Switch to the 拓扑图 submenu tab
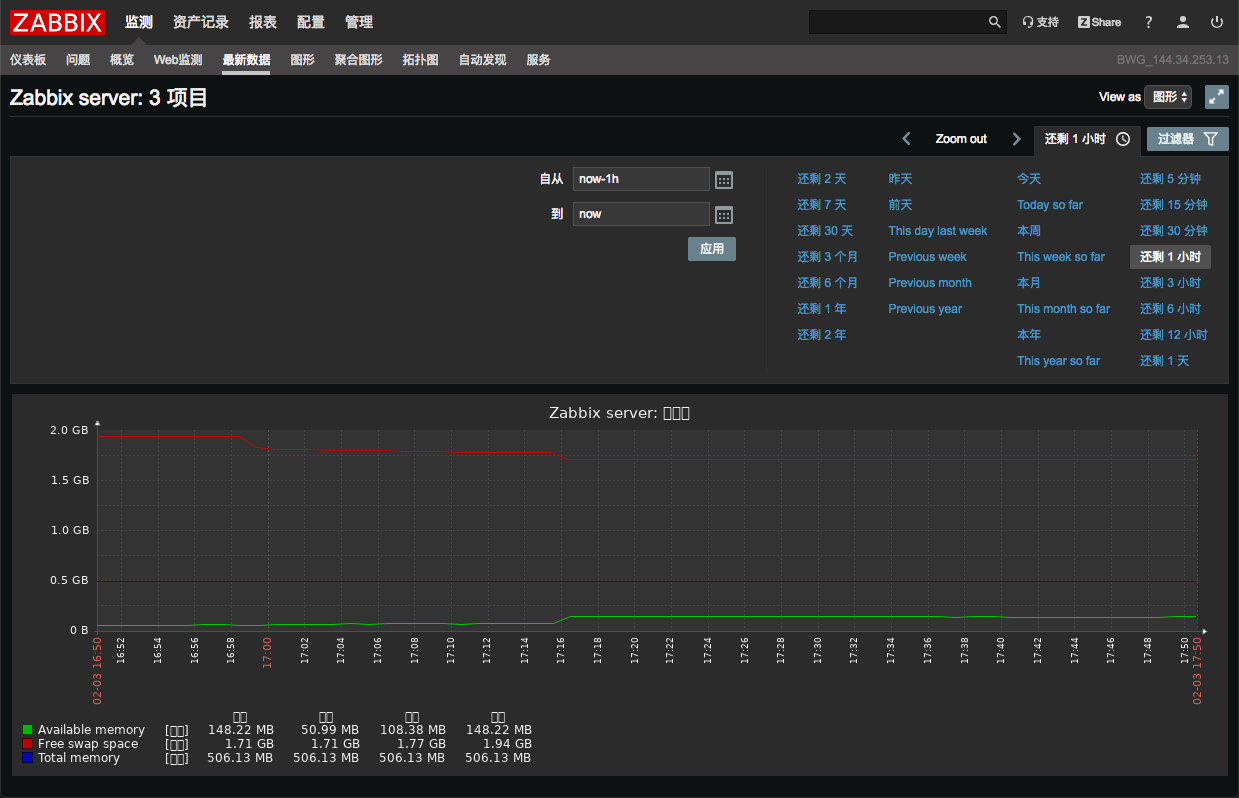The height and width of the screenshot is (798, 1239). point(420,60)
